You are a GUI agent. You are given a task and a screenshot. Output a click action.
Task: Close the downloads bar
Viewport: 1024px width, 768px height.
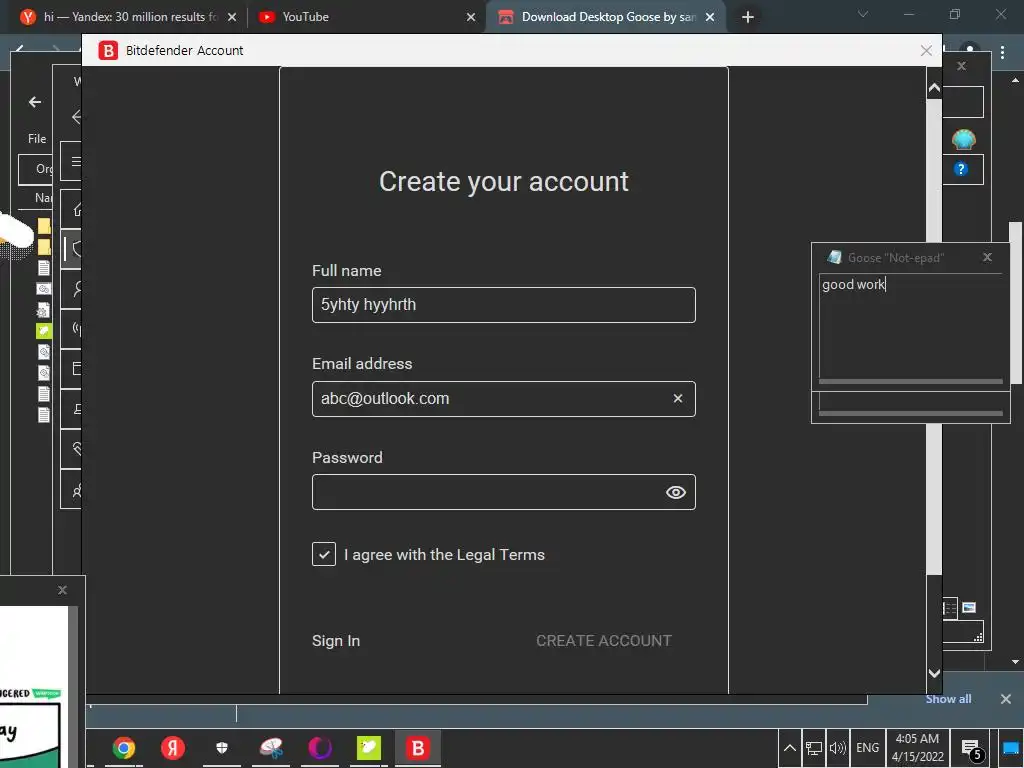[x=1006, y=699]
